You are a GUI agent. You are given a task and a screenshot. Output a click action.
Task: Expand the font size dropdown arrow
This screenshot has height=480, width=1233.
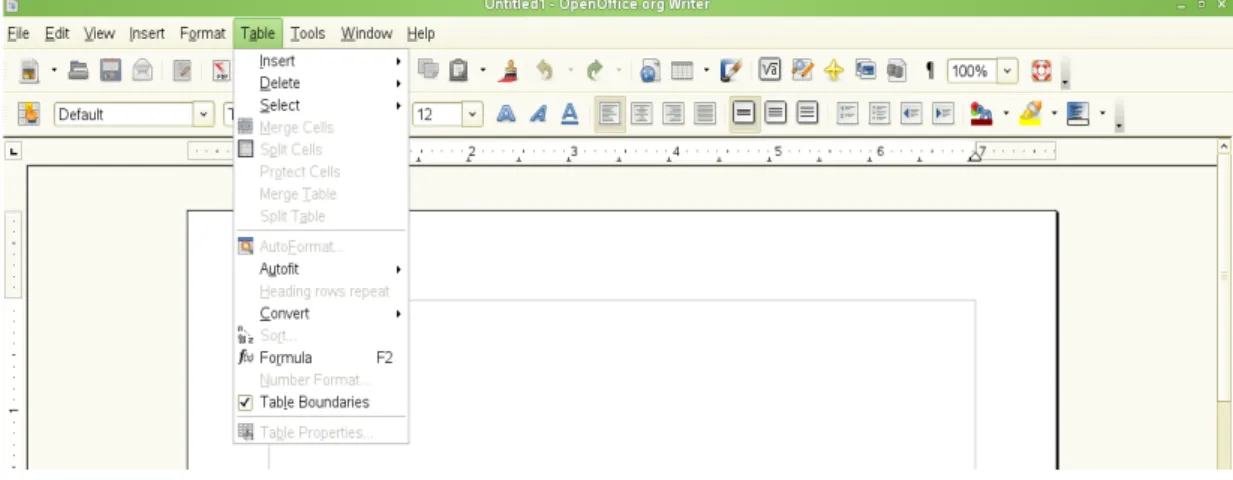pos(473,114)
